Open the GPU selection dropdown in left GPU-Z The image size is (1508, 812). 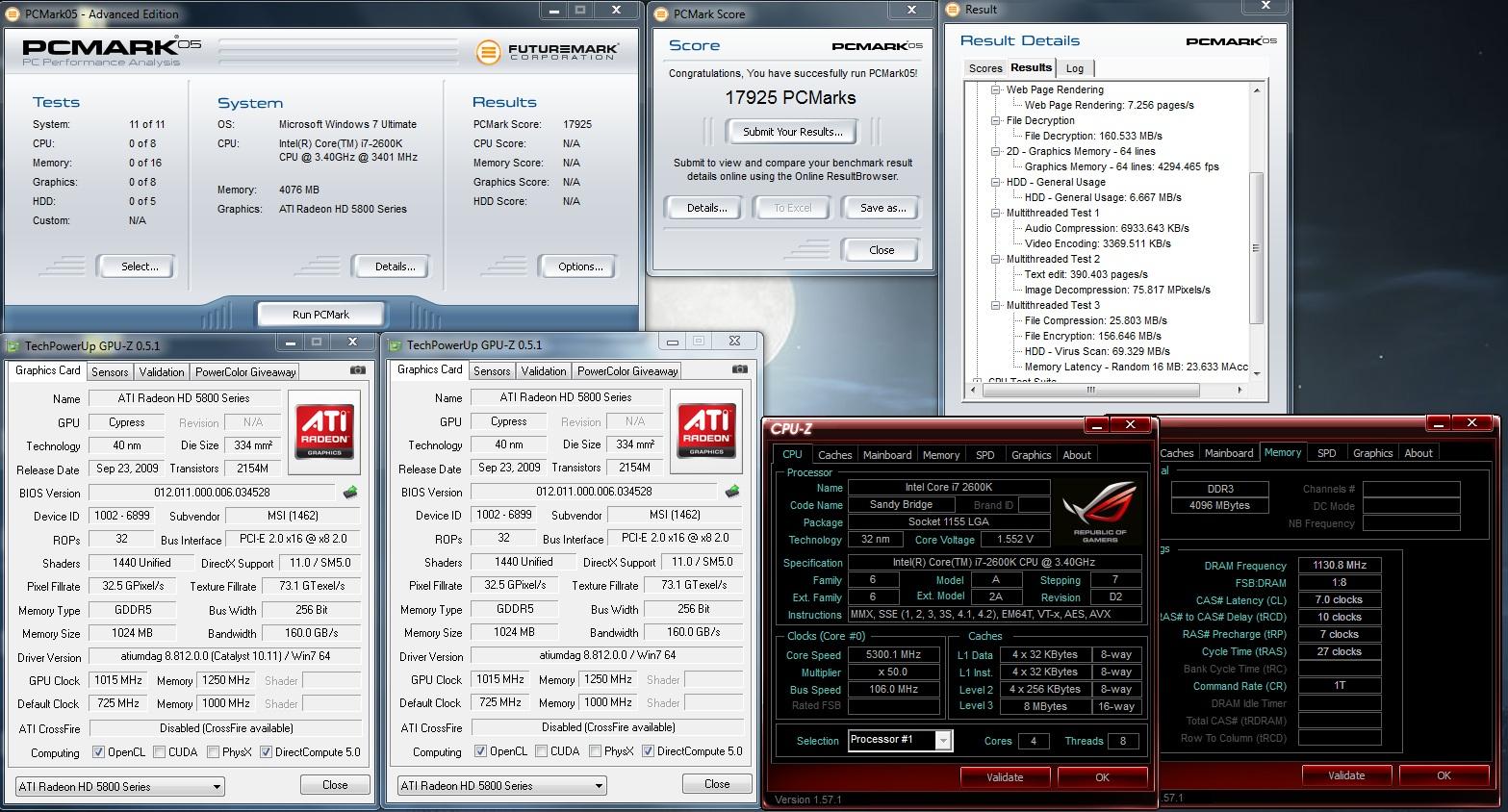[x=120, y=786]
